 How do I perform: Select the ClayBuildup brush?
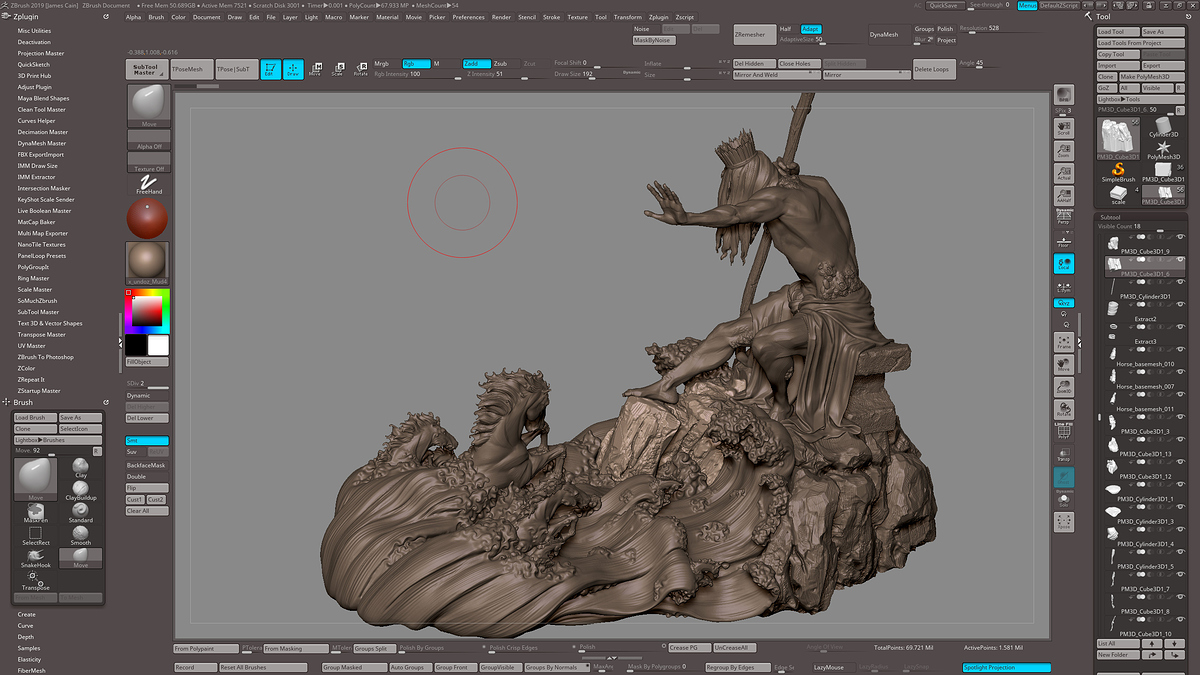pos(81,490)
